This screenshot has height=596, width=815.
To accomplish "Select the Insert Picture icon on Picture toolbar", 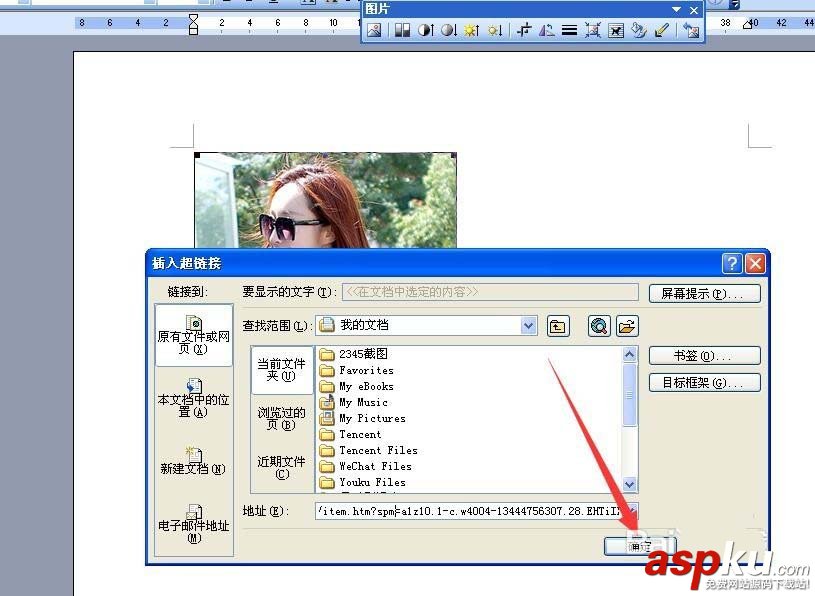I will 375,31.
